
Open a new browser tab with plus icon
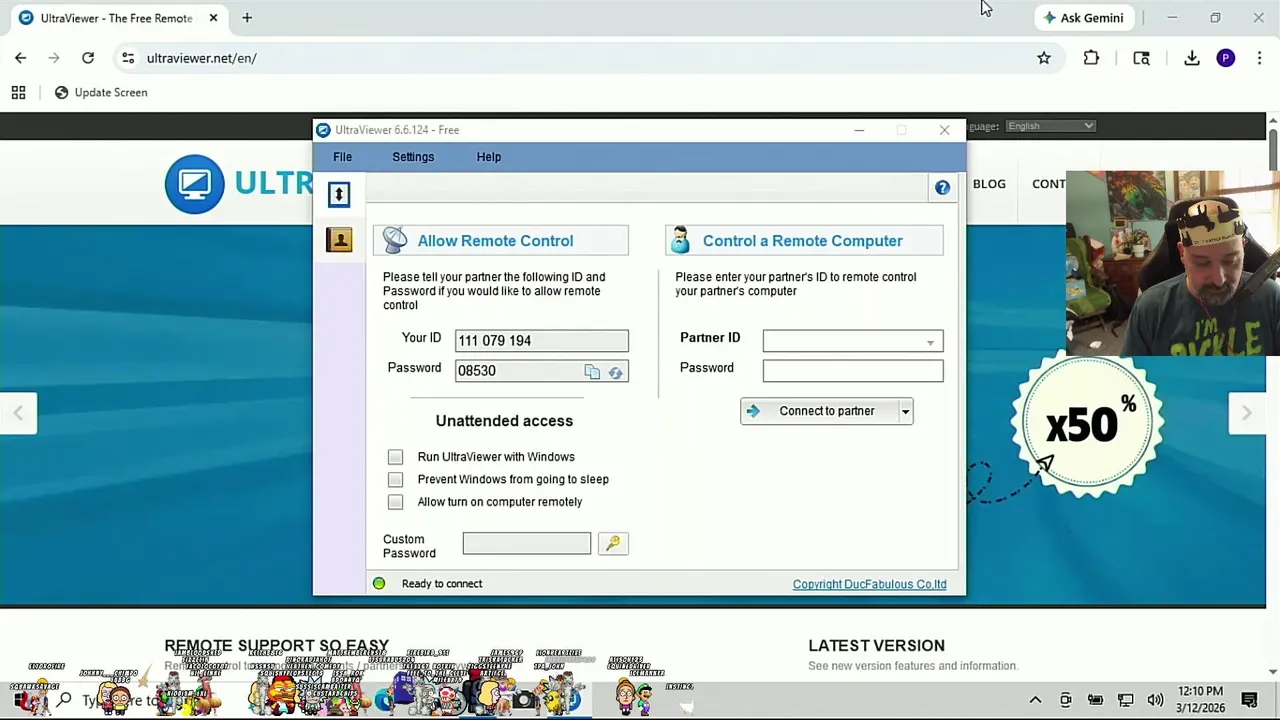[247, 18]
